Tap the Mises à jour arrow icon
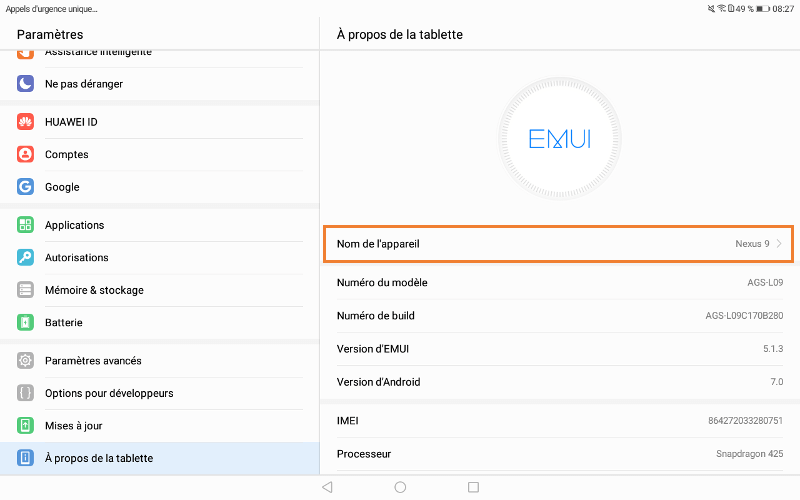Viewport: 800px width, 500px height. [x=25, y=426]
